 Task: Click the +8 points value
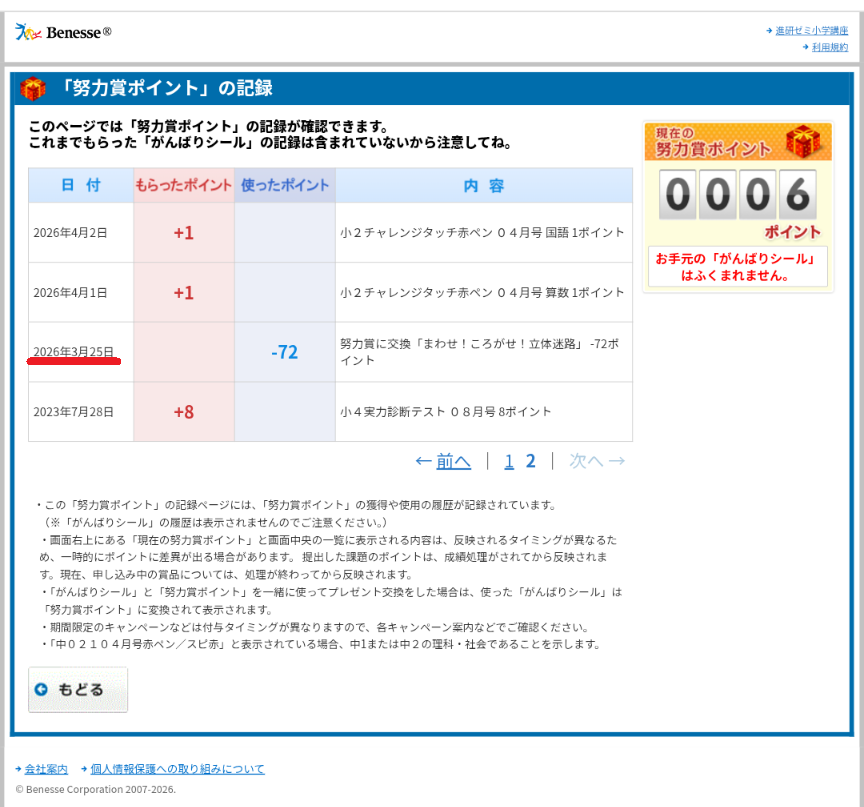(x=183, y=412)
